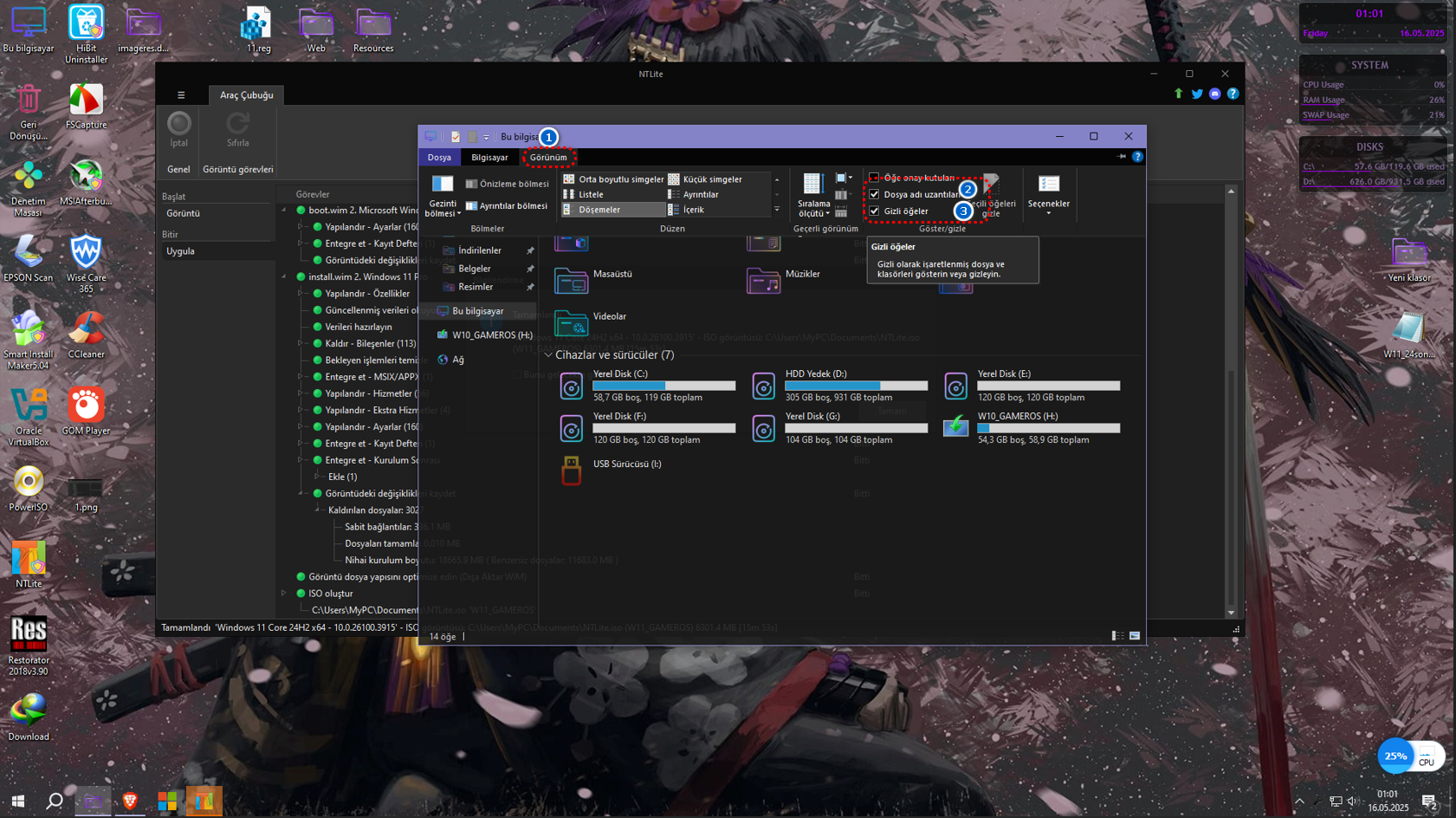Select the Görünüm ribbon tab
This screenshot has width=1456, height=818.
(x=548, y=157)
